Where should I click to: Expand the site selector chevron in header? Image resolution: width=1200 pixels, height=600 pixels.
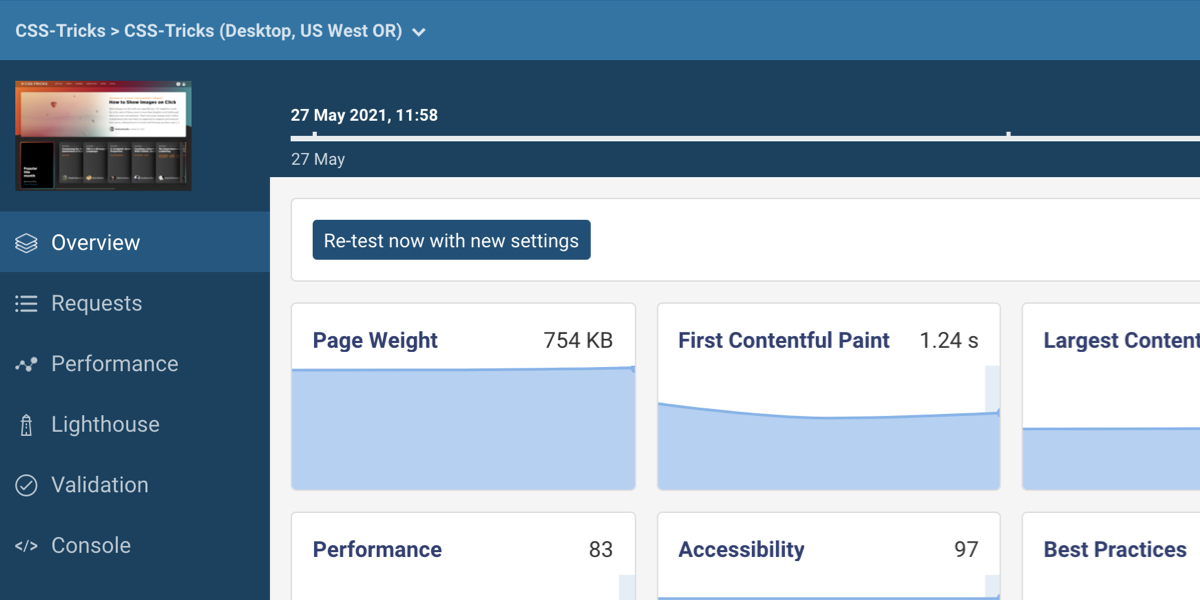coord(419,32)
